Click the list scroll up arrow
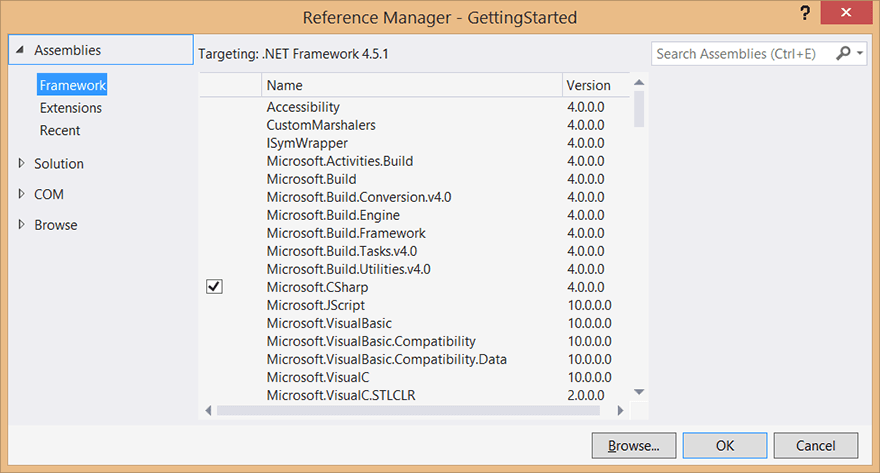This screenshot has height=473, width=880. coord(639,82)
